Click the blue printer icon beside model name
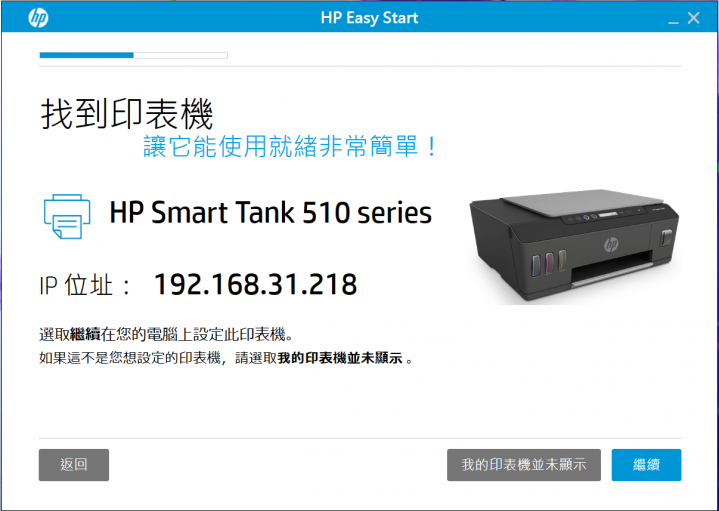 pyautogui.click(x=67, y=216)
